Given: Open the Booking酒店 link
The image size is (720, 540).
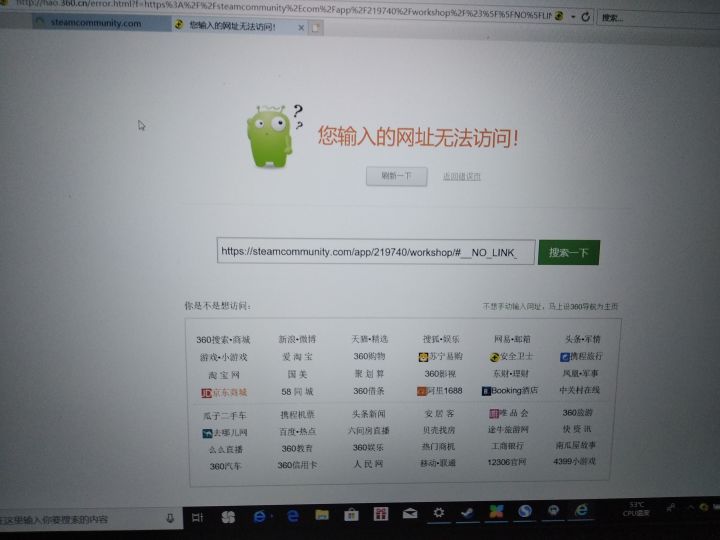Looking at the screenshot, I should point(510,391).
